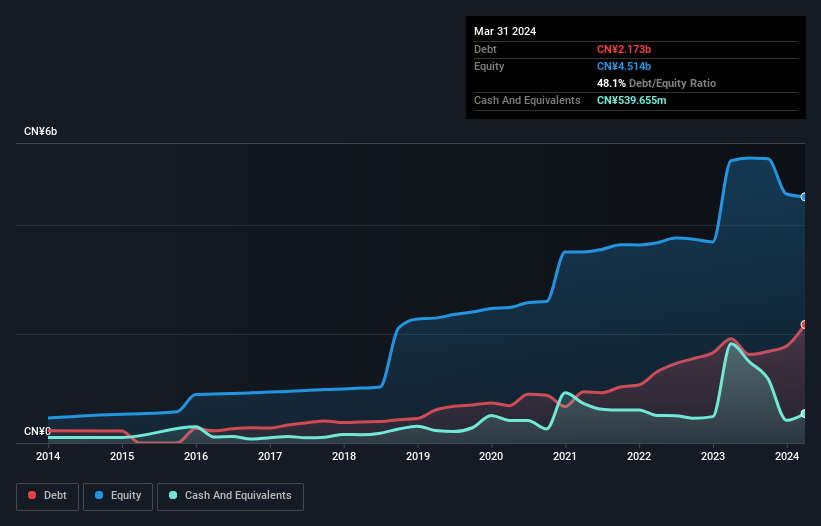Click the 2020 x-axis label
821x526 pixels.
(491, 456)
